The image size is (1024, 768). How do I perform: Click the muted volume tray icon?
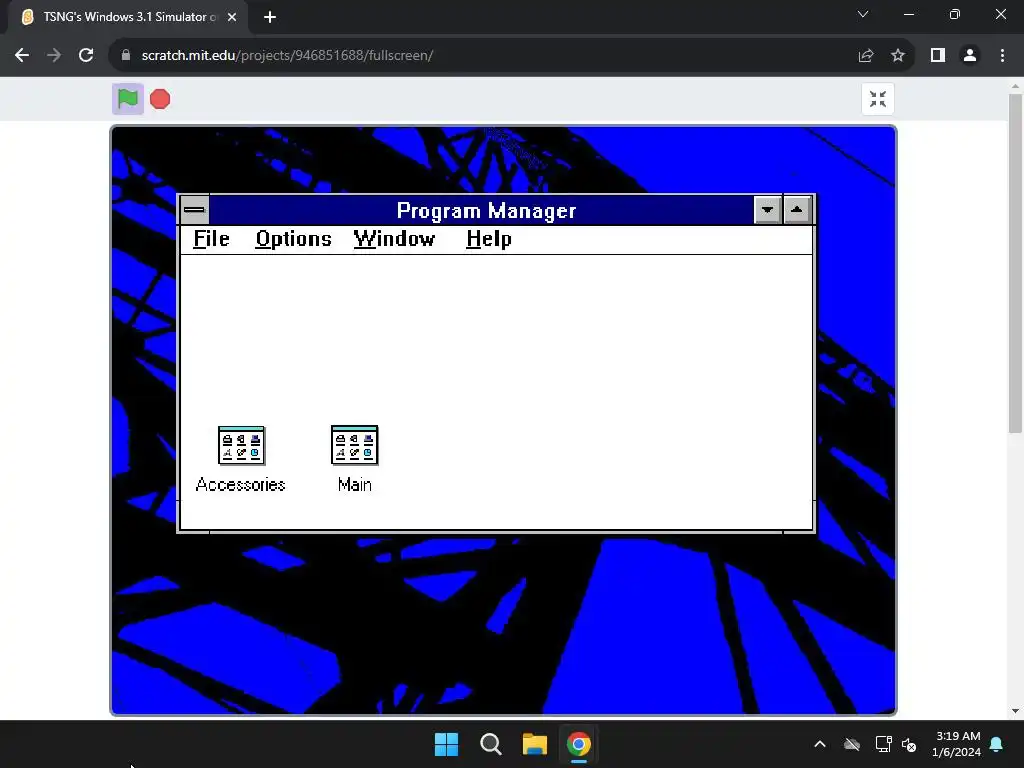pos(909,744)
